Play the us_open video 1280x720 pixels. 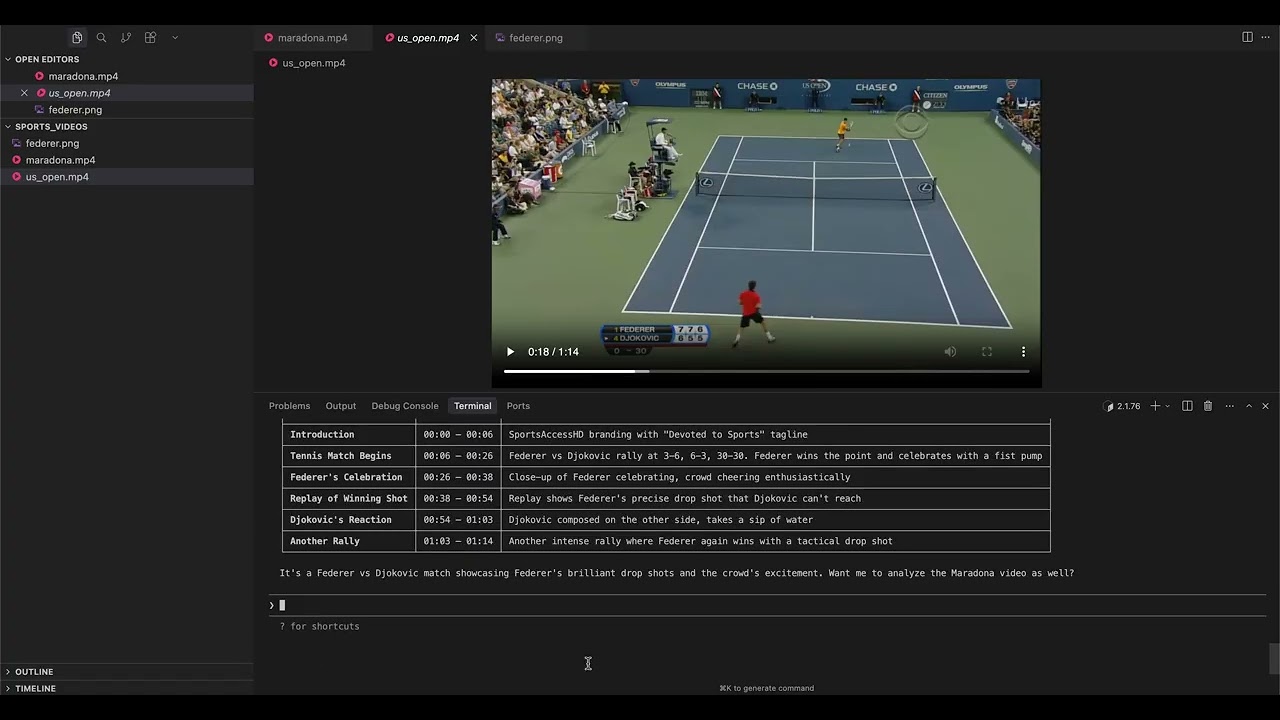click(510, 352)
